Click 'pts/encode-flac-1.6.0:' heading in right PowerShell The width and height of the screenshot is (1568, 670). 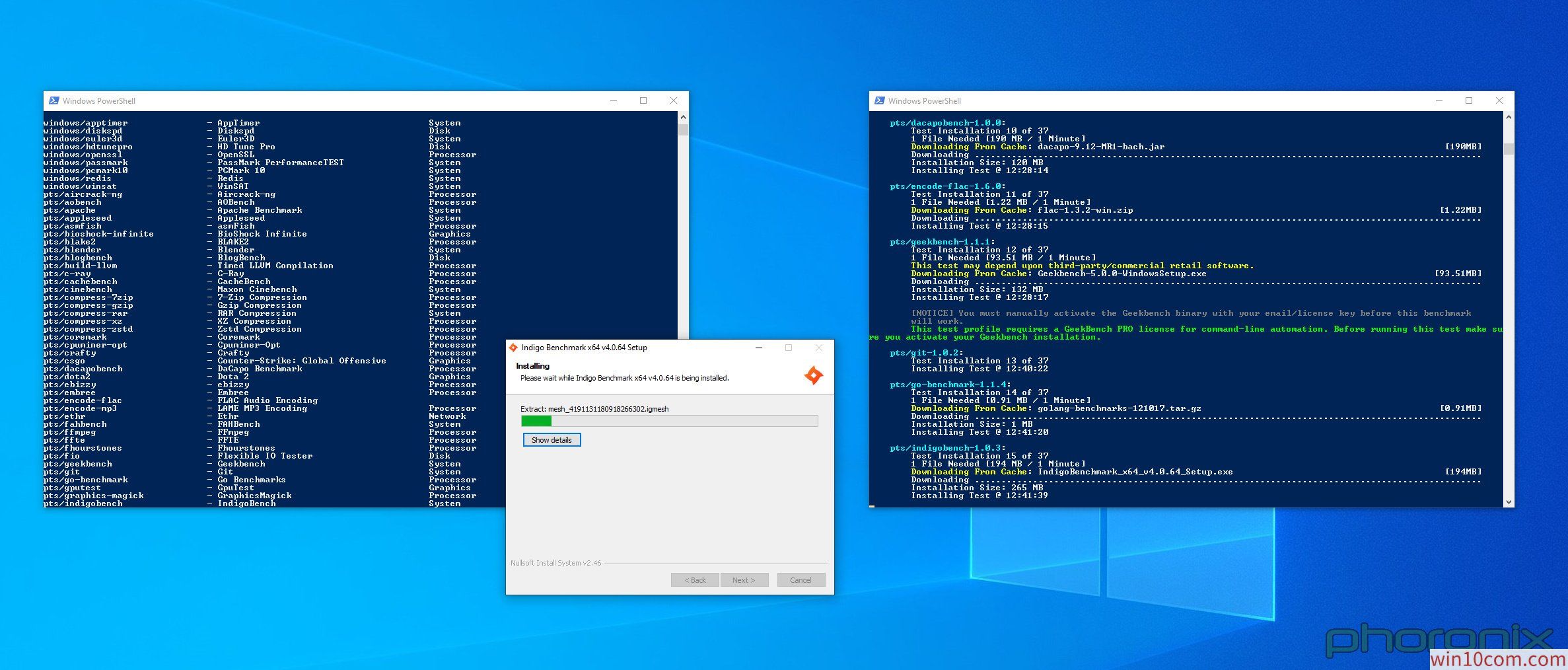948,186
